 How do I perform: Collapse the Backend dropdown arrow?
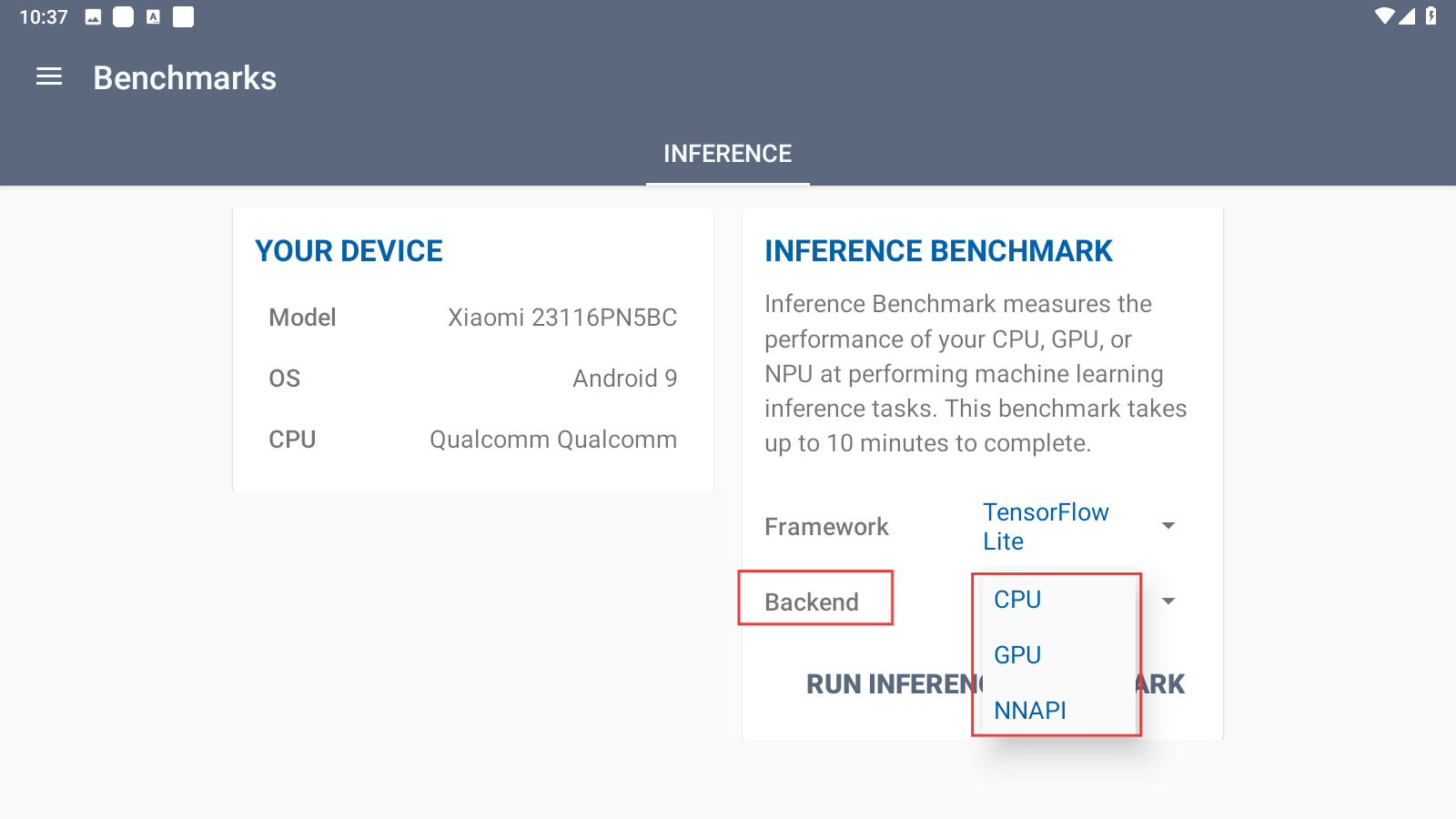[x=1168, y=601]
